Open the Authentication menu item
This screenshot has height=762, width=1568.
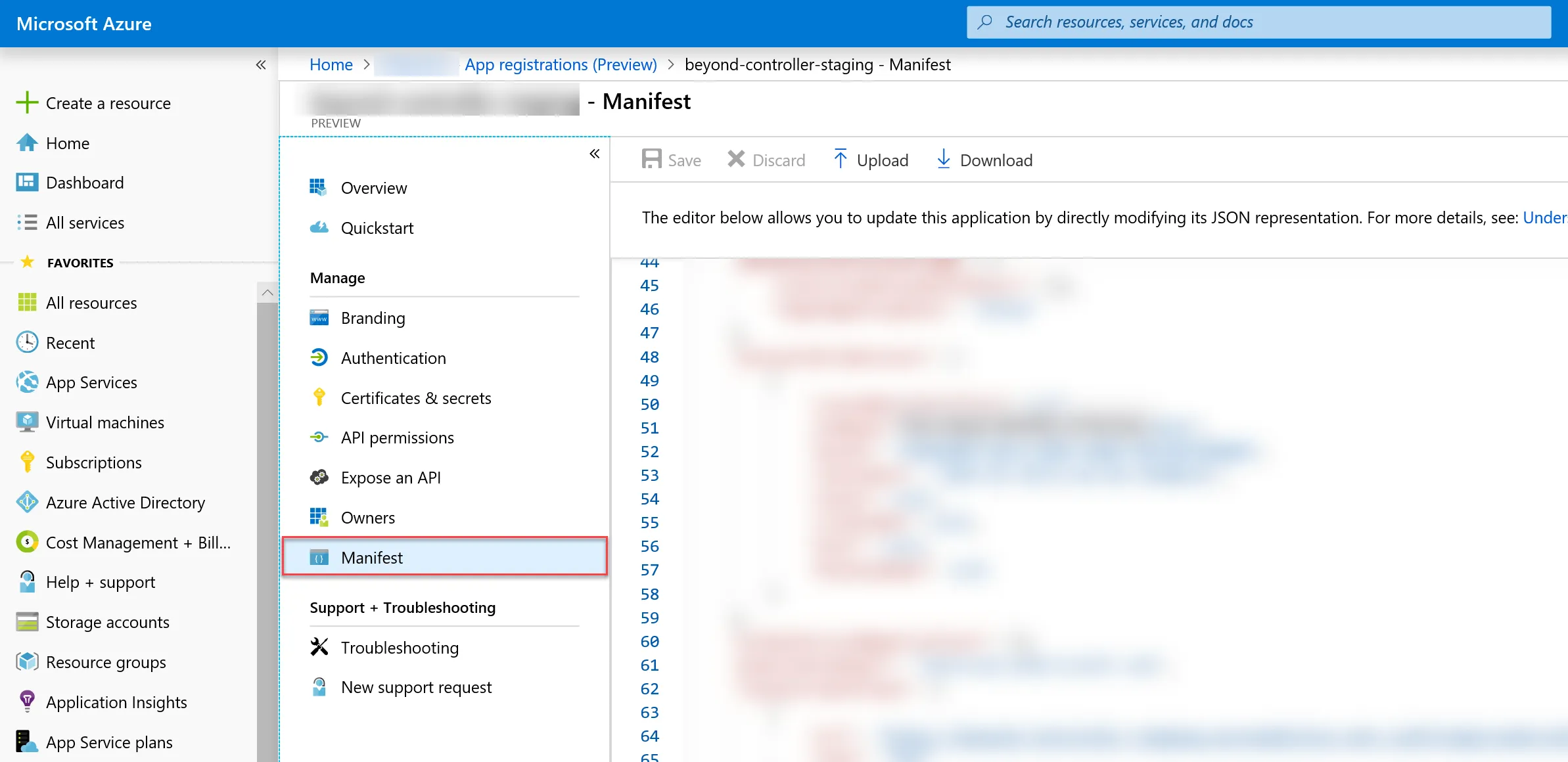[x=393, y=358]
